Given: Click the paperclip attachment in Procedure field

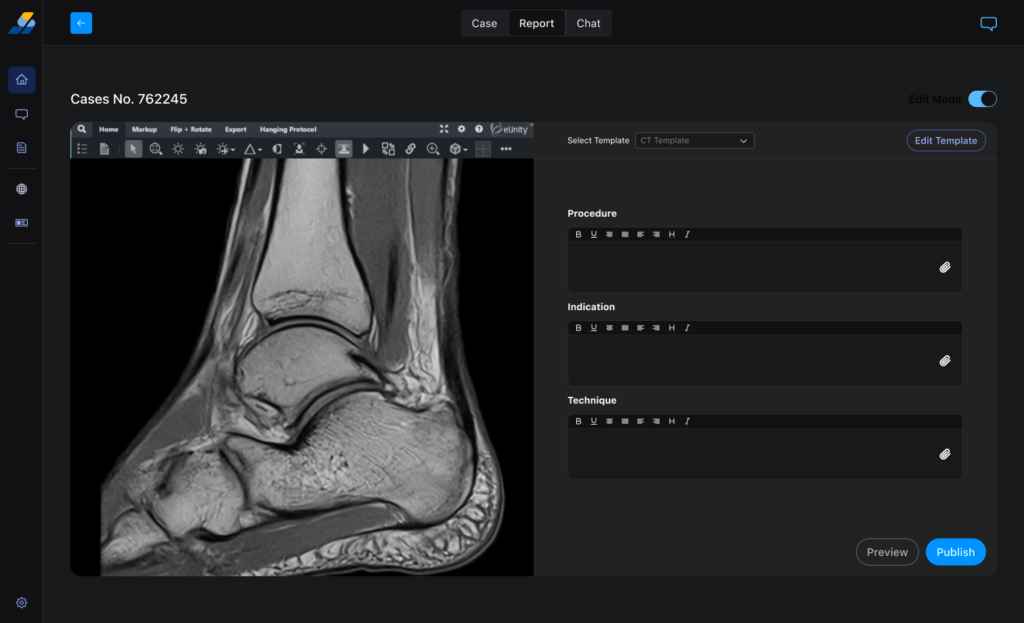Looking at the screenshot, I should (944, 267).
